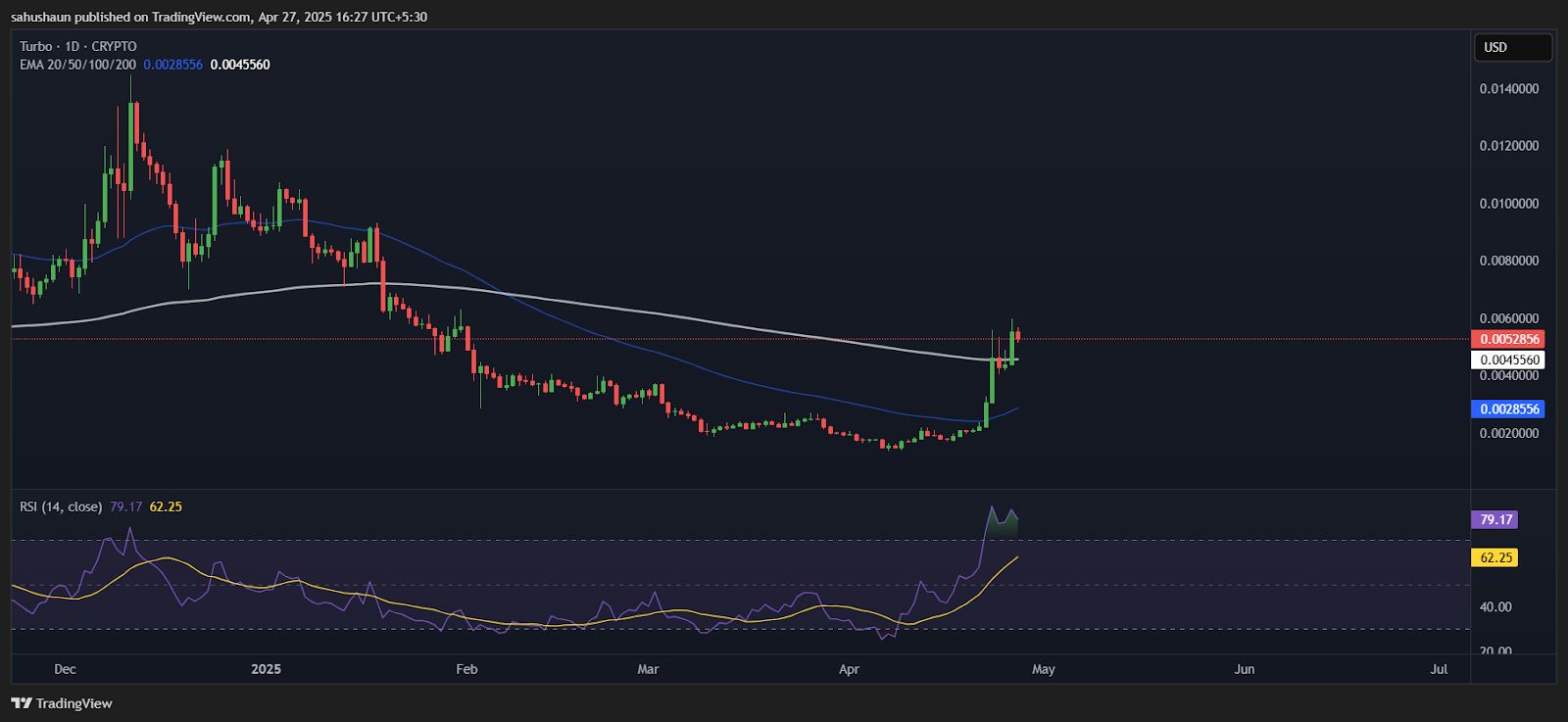The height and width of the screenshot is (722, 1568).
Task: Click the Dec label on time axis
Action: click(65, 669)
